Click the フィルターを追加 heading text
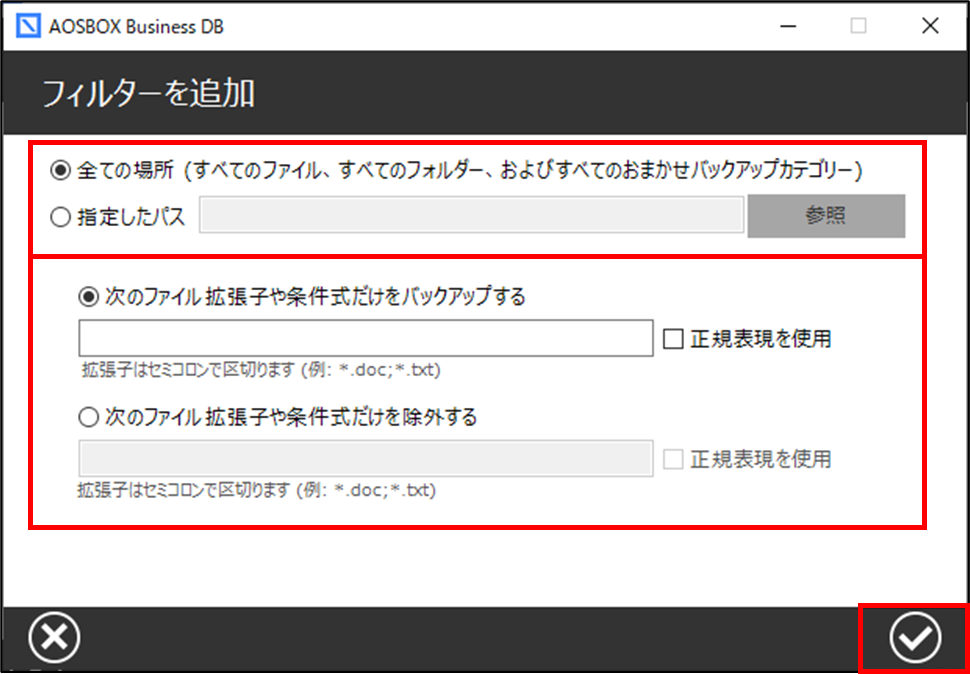 click(148, 95)
